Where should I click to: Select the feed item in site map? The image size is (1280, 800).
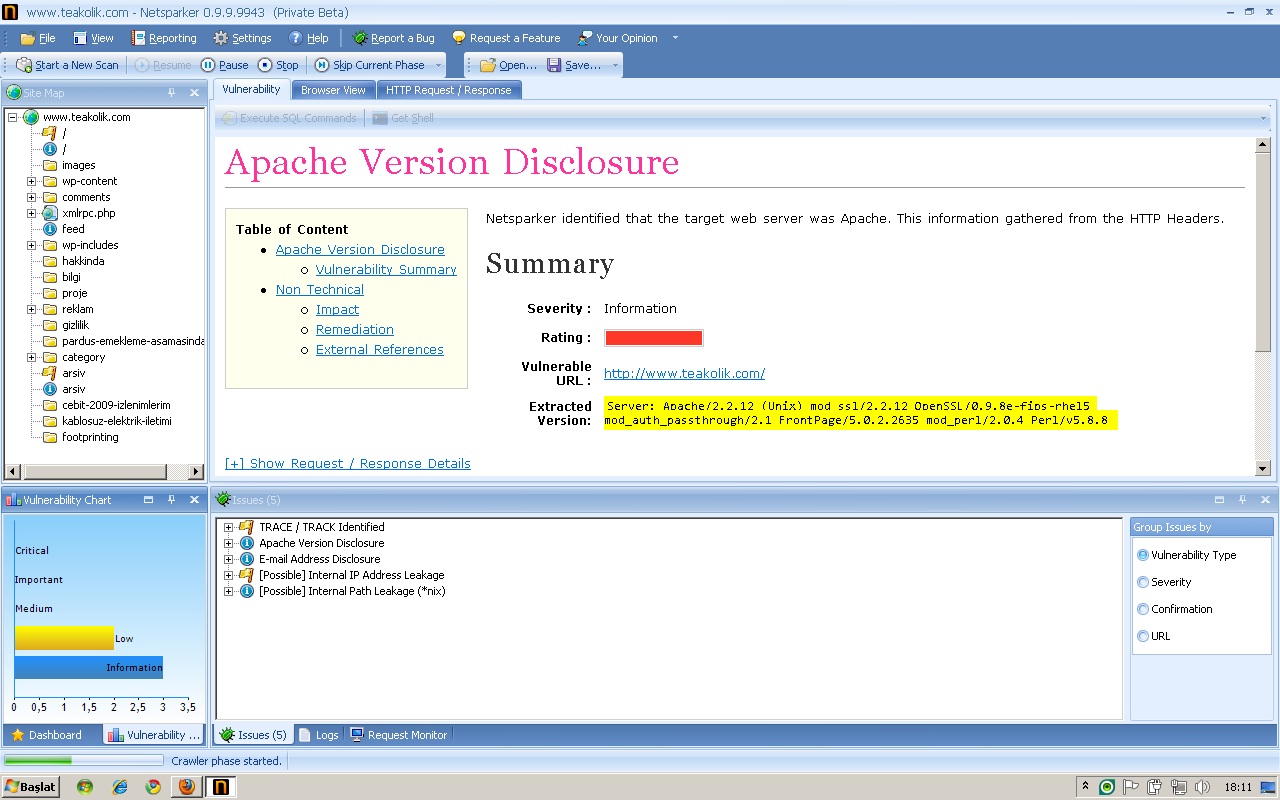pyautogui.click(x=73, y=229)
